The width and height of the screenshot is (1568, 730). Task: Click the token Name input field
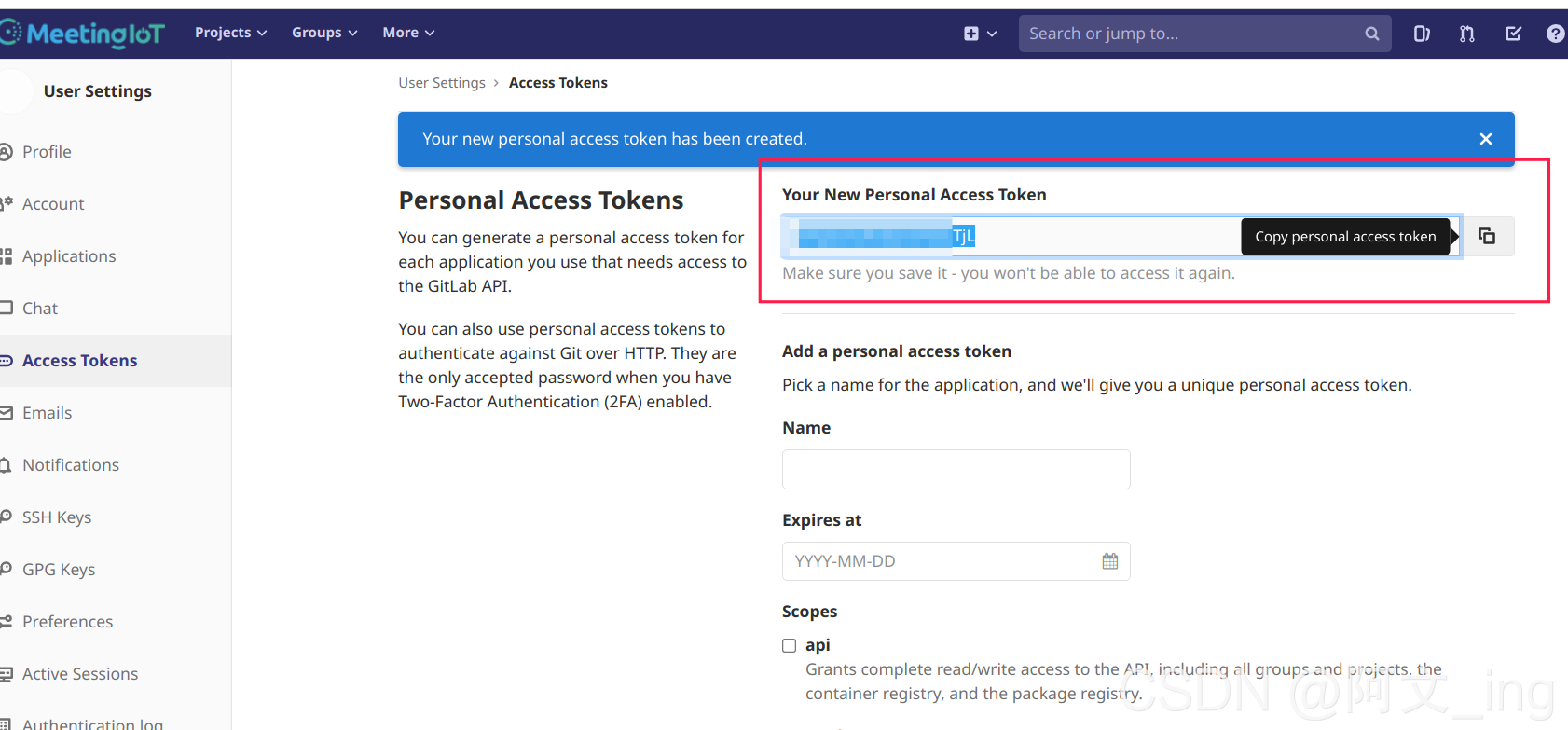(x=956, y=469)
